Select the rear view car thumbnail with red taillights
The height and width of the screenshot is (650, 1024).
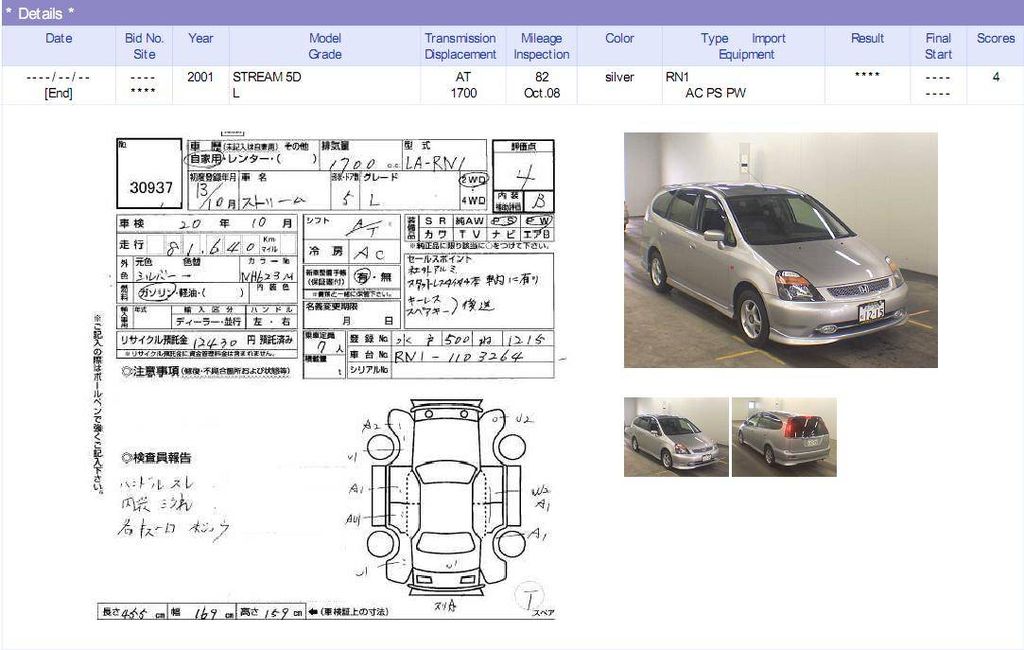[x=784, y=437]
